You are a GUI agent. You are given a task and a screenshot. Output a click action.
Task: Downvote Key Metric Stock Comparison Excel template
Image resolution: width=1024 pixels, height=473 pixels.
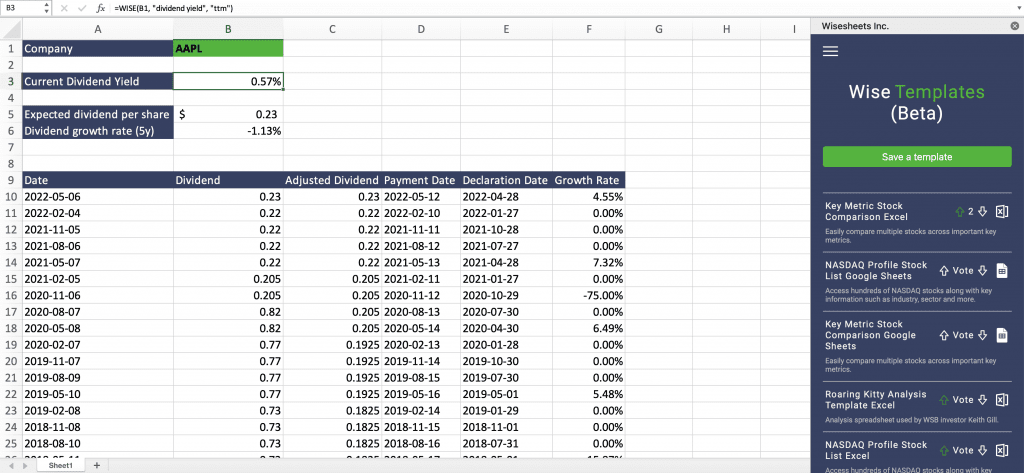click(983, 211)
